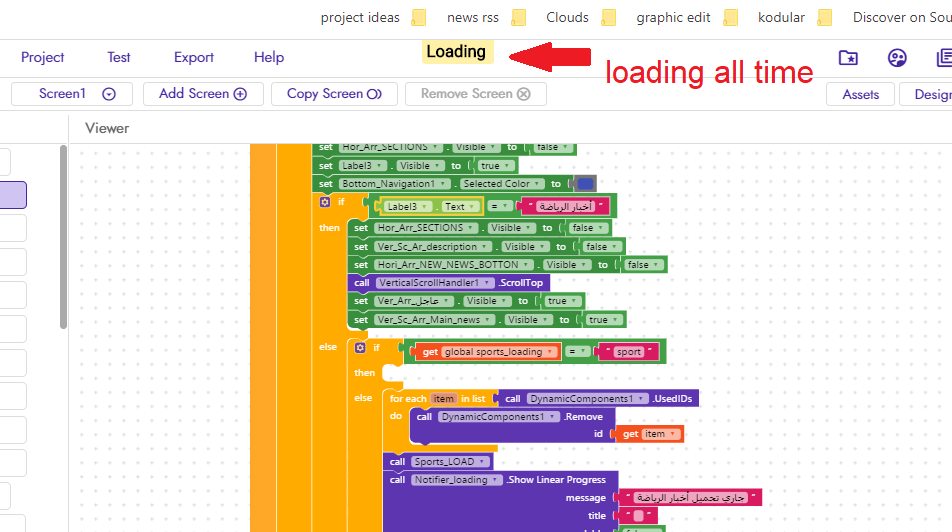Open the Help menu
952x532 pixels.
269,57
